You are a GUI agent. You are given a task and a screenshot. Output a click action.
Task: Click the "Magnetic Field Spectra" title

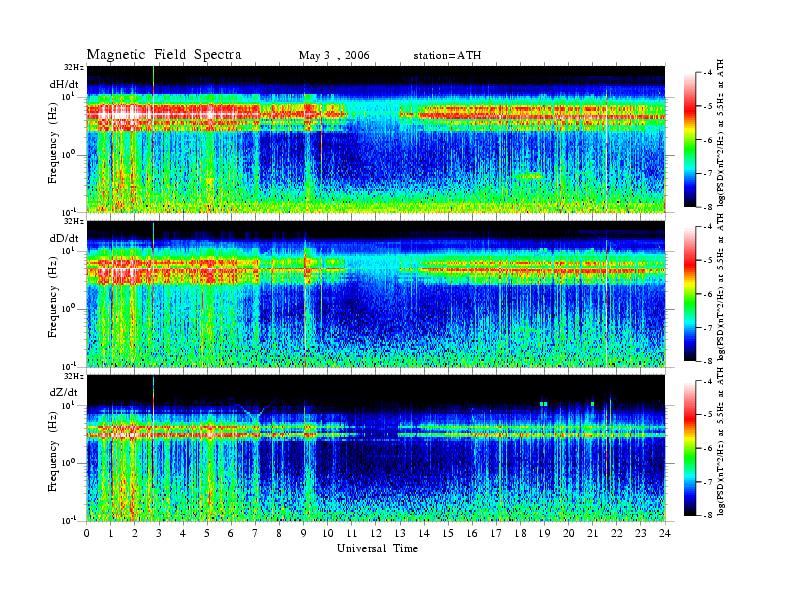(x=164, y=55)
